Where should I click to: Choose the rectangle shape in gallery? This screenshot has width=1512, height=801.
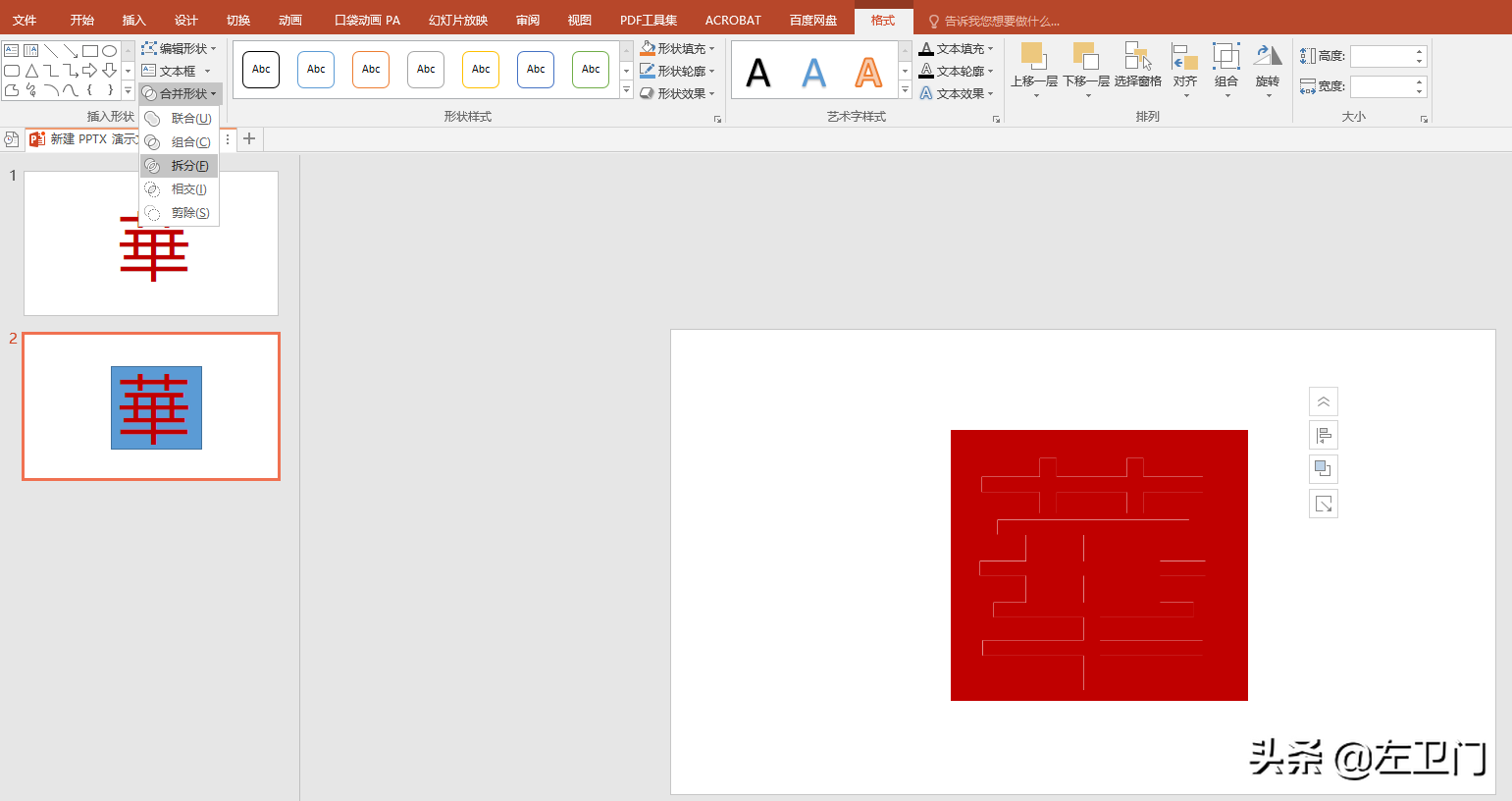(x=90, y=50)
